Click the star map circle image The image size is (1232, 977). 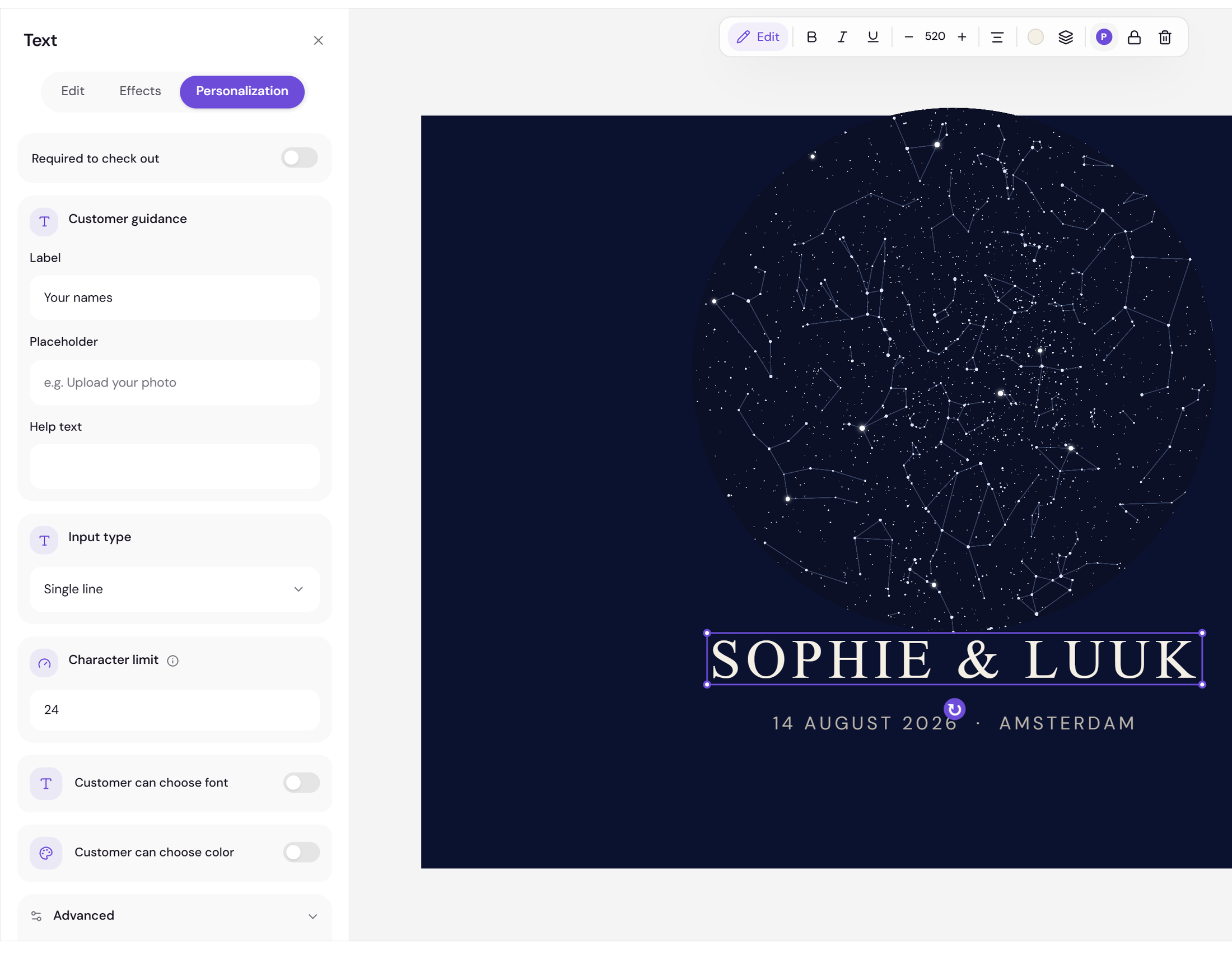click(953, 369)
